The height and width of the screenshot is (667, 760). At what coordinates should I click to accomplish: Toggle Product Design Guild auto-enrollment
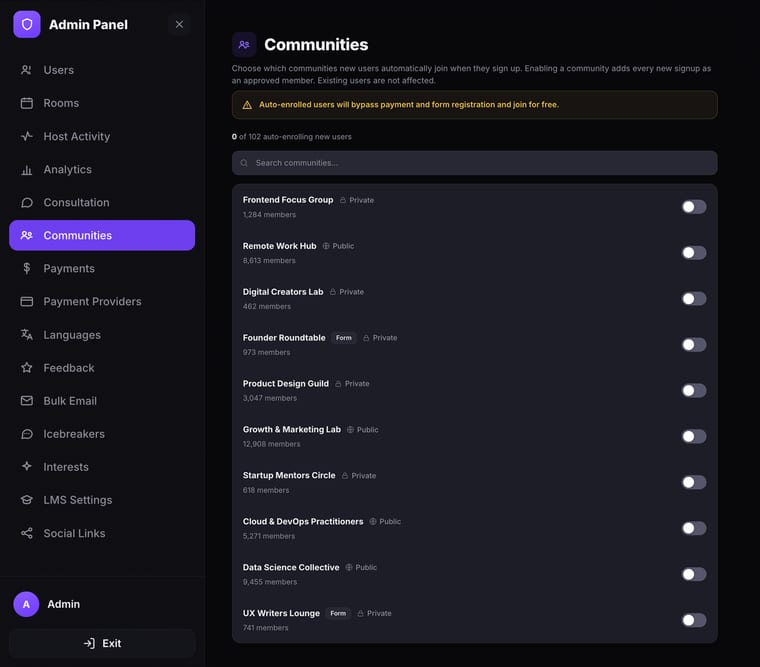(x=694, y=391)
